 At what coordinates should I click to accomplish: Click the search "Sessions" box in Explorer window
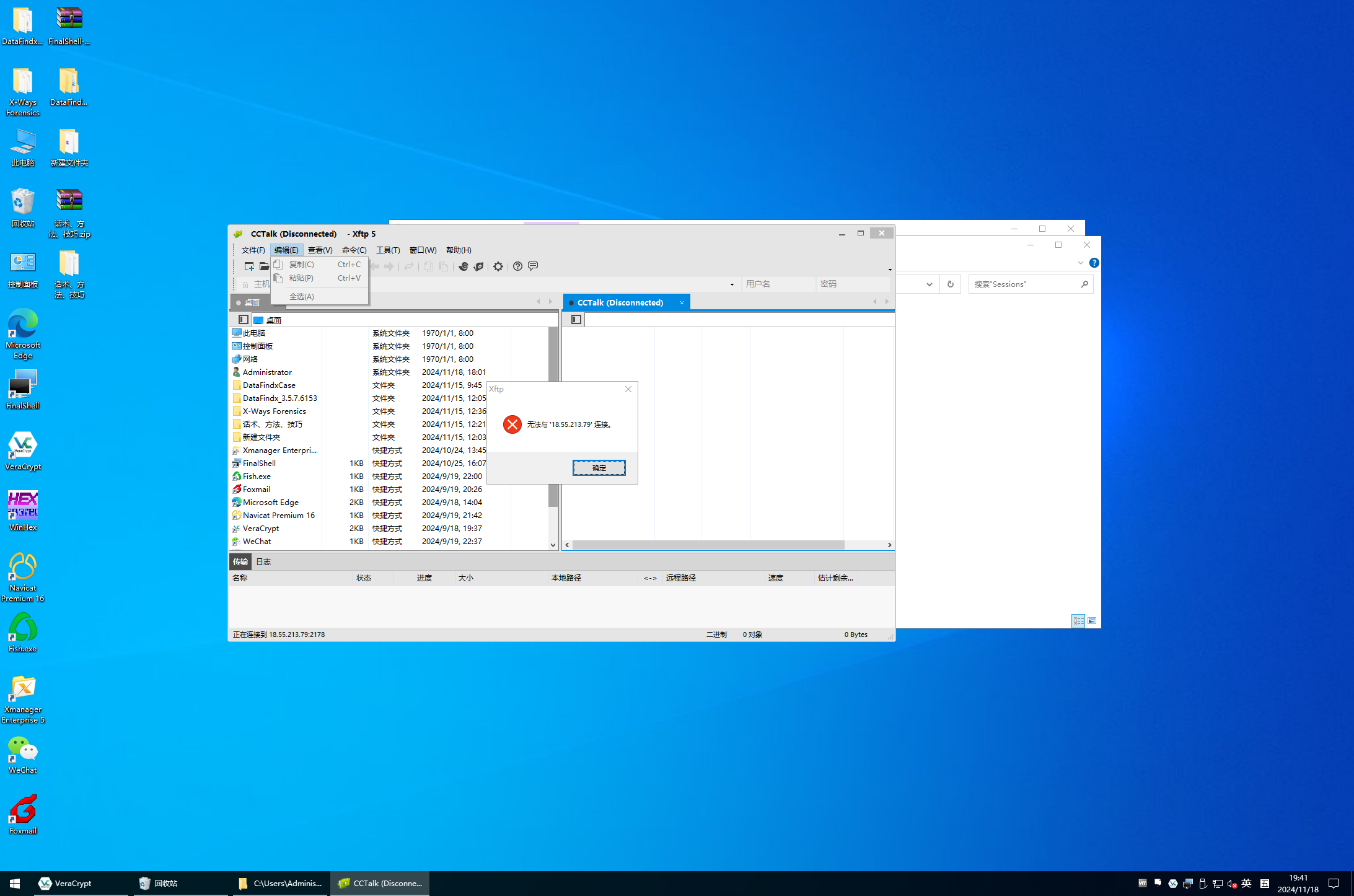[1031, 284]
